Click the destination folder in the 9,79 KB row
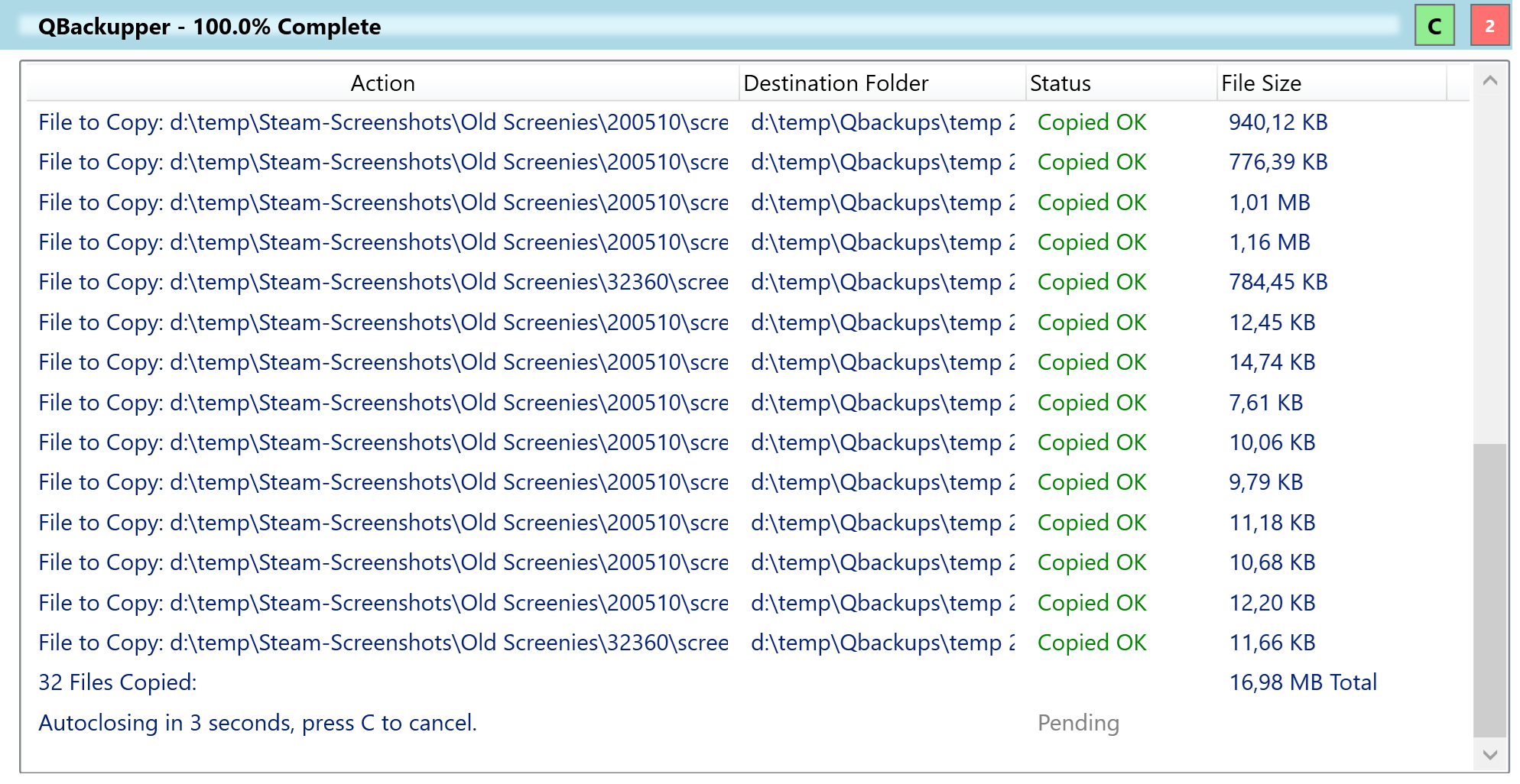Viewport: 1520px width, 784px height. [883, 482]
